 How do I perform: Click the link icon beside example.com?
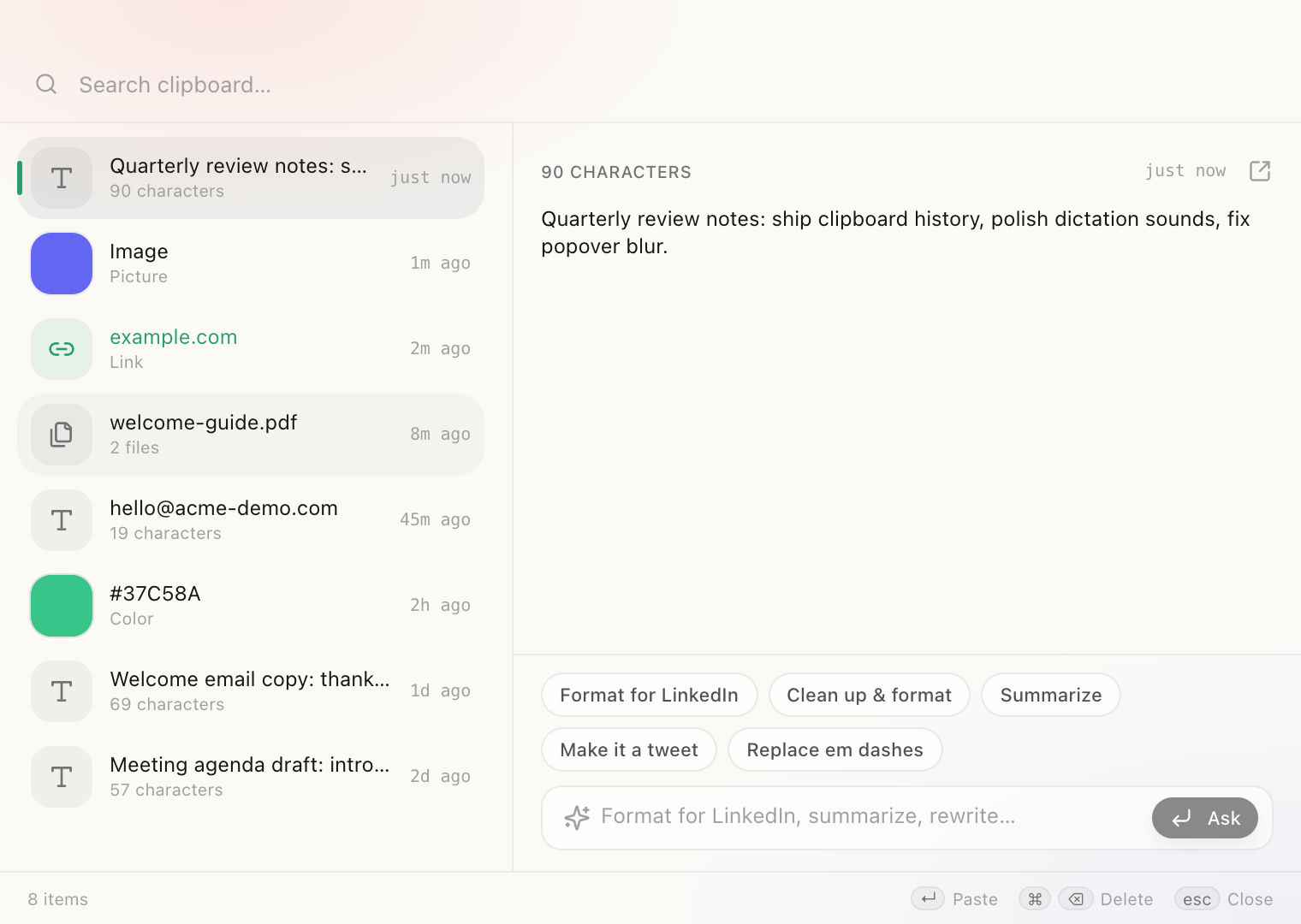coord(62,349)
